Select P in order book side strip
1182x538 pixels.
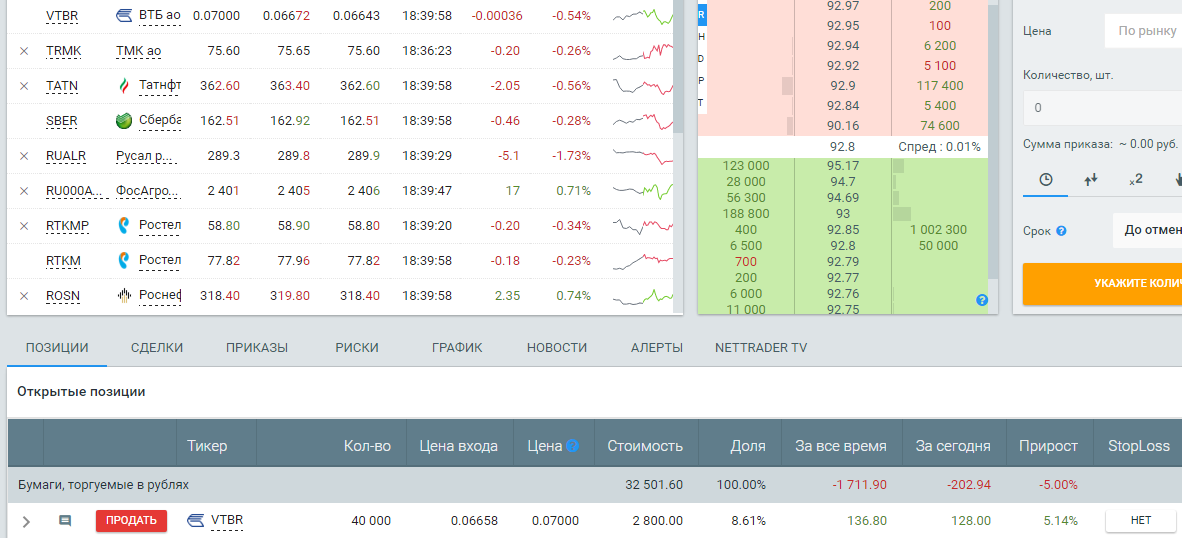pos(702,80)
